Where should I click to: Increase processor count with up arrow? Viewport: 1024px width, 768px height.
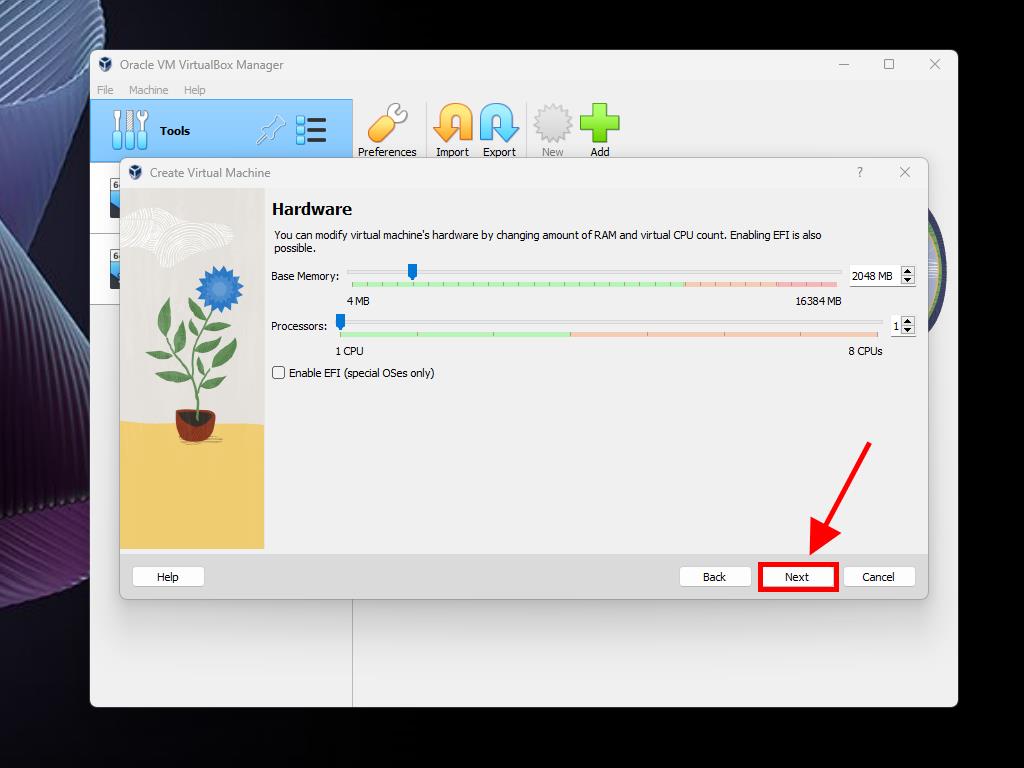click(x=908, y=321)
